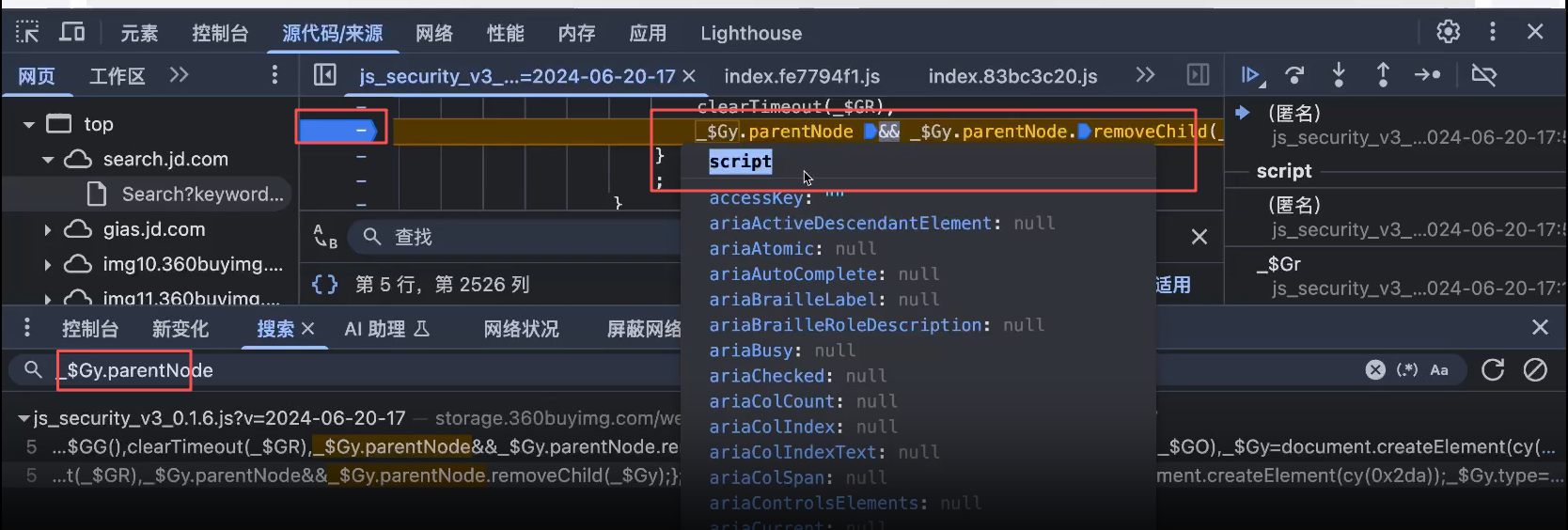Toggle replace mode in find bar
The height and width of the screenshot is (530, 1568).
click(x=325, y=237)
